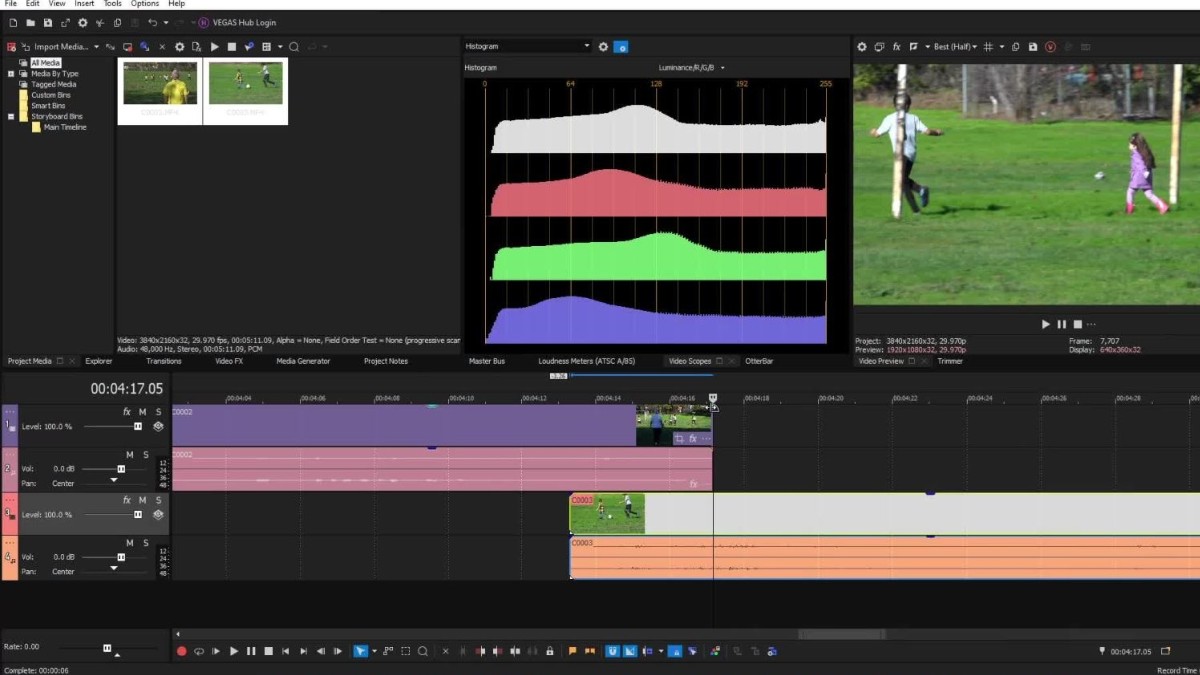The width and height of the screenshot is (1200, 675).
Task: Solo audio track 2
Action: tap(145, 455)
